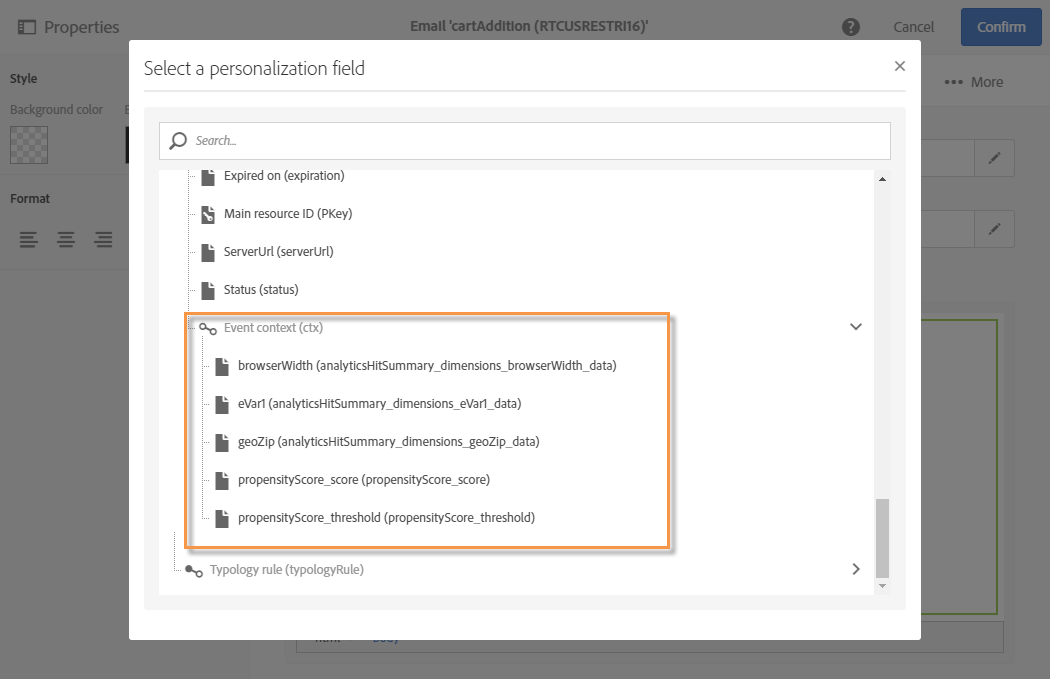Click the Event context link icon
Image resolution: width=1050 pixels, height=679 pixels.
coord(208,328)
